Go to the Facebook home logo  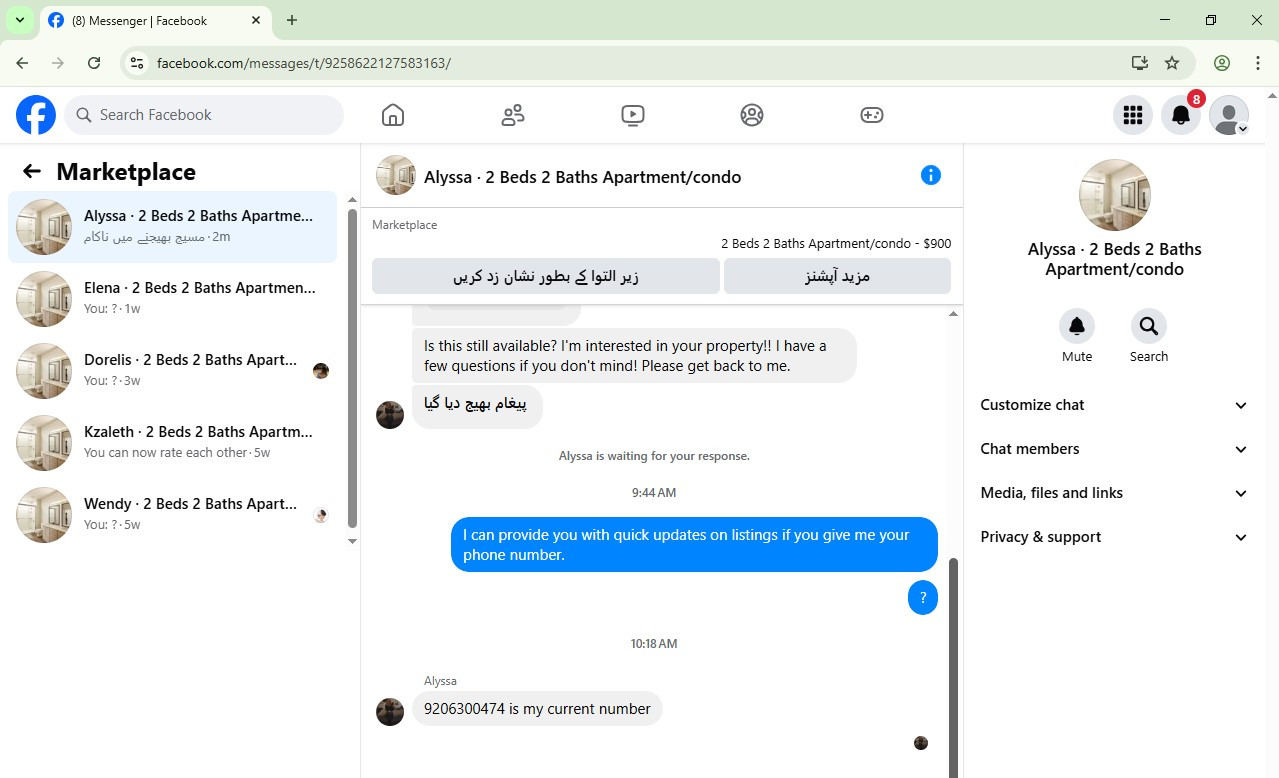pos(36,115)
